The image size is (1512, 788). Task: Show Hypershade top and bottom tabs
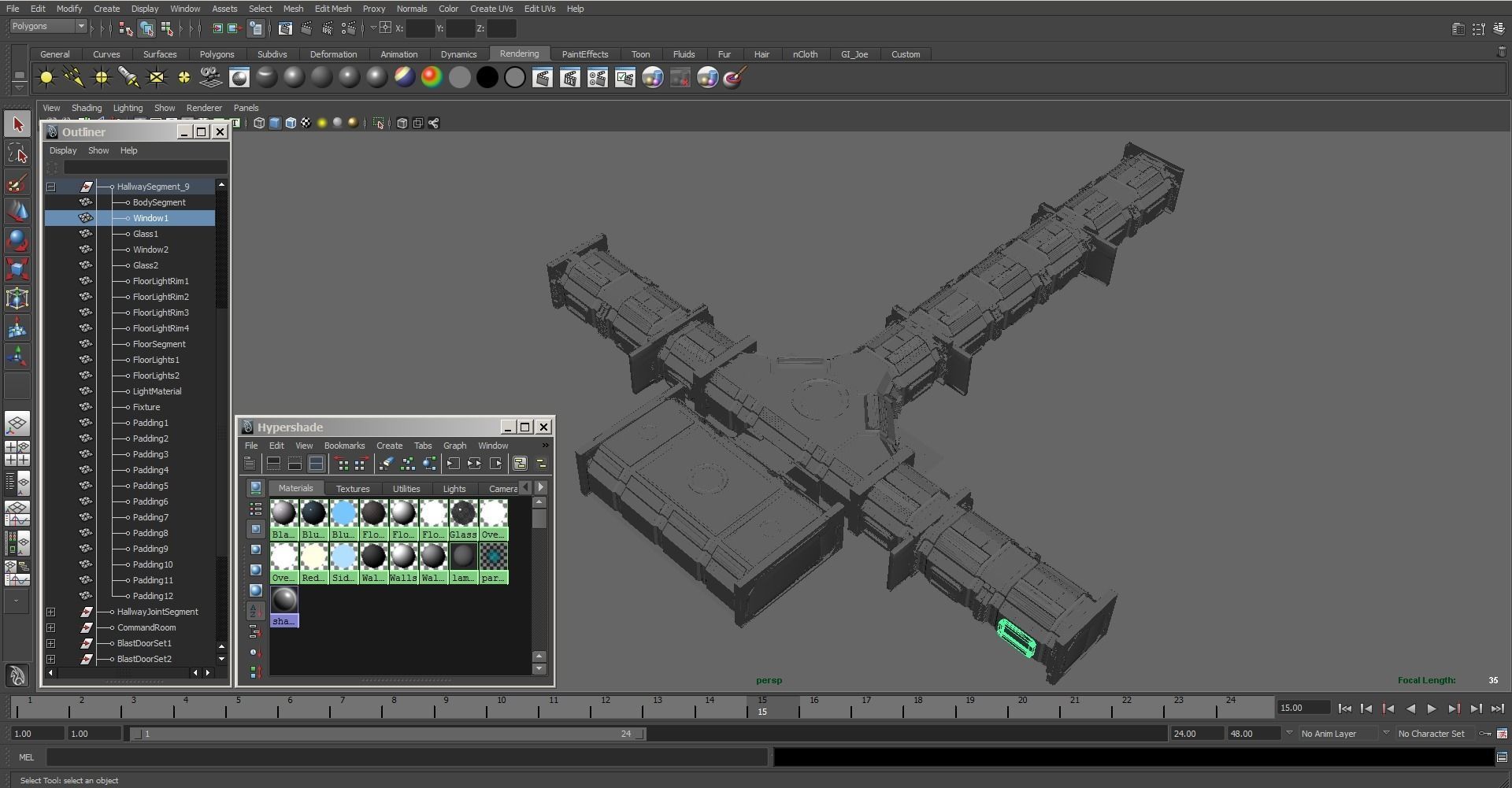(x=316, y=464)
